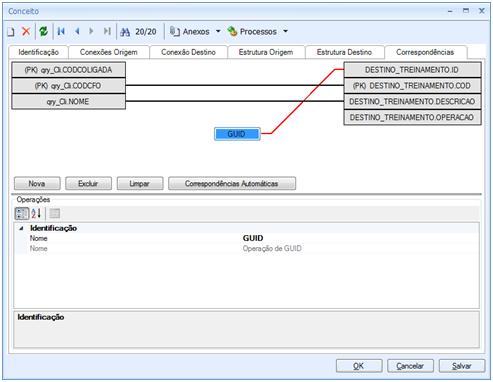Viewport: 493px width, 382px height.
Task: Click the green refresh icon
Action: coord(43,31)
